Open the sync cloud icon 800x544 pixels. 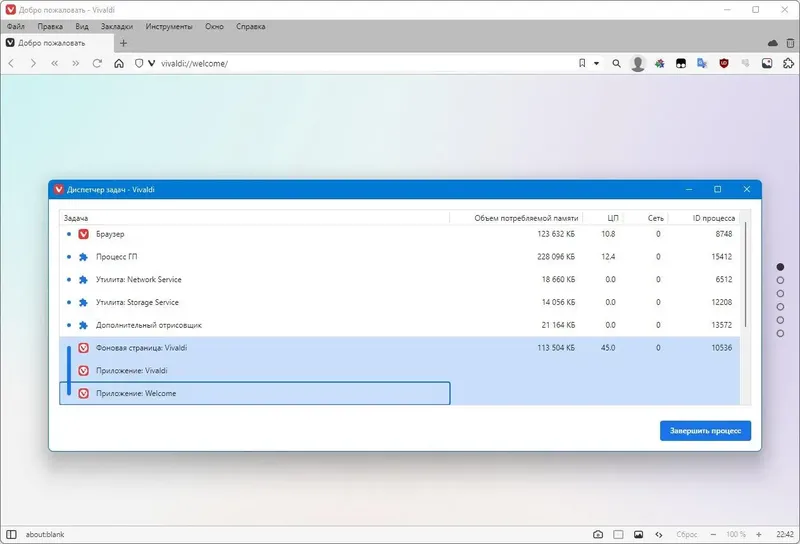click(x=772, y=43)
